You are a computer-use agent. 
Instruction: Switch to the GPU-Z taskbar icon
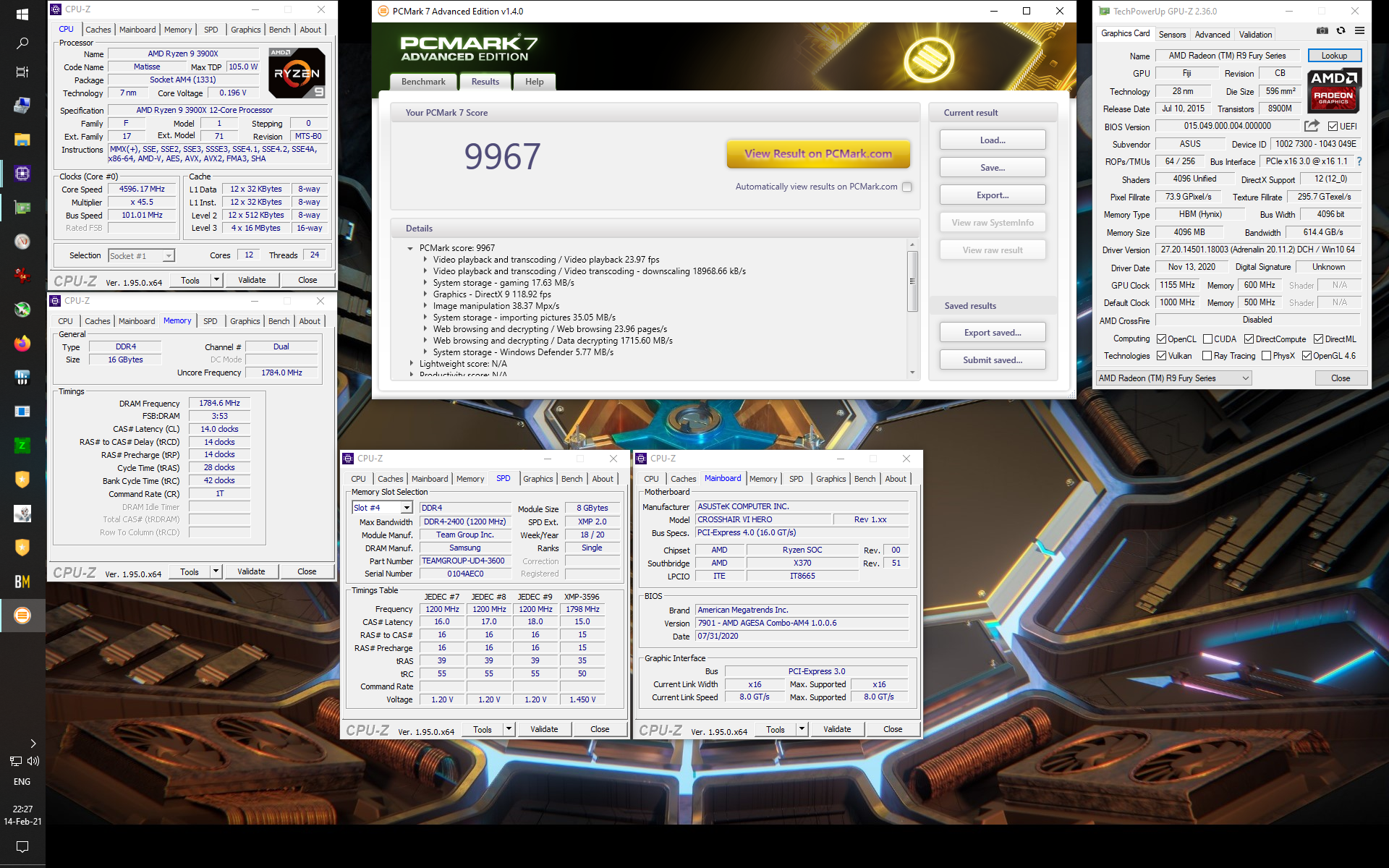coord(22,208)
